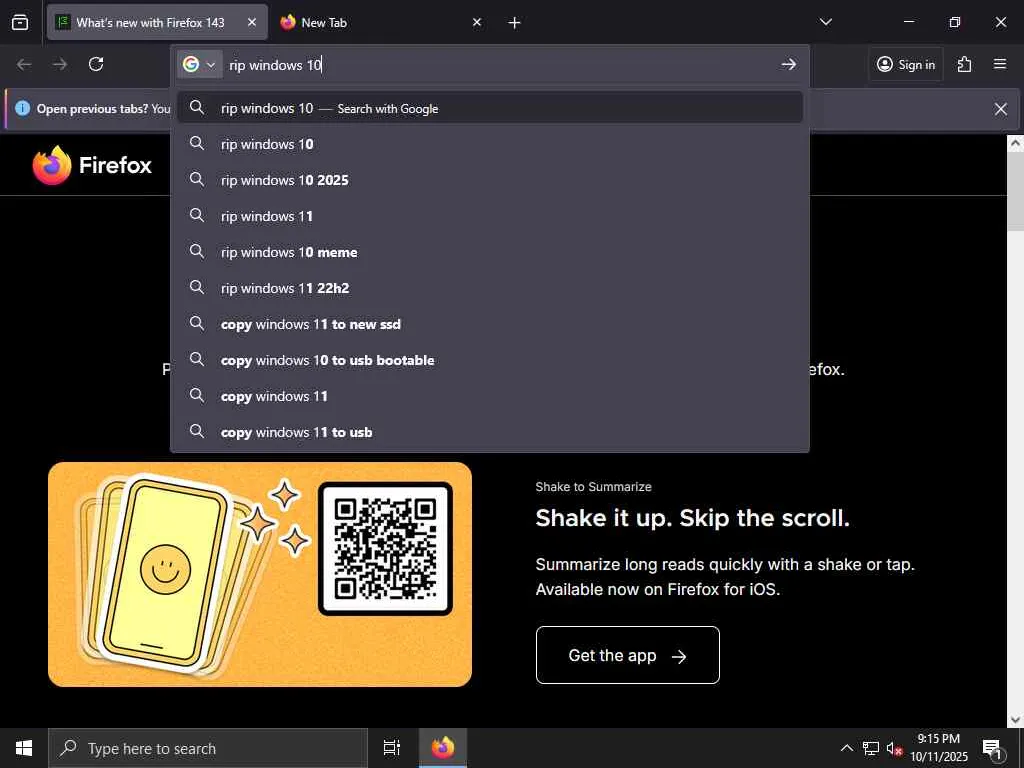The height and width of the screenshot is (768, 1024).
Task: Click the Get the app button
Action: click(x=628, y=655)
